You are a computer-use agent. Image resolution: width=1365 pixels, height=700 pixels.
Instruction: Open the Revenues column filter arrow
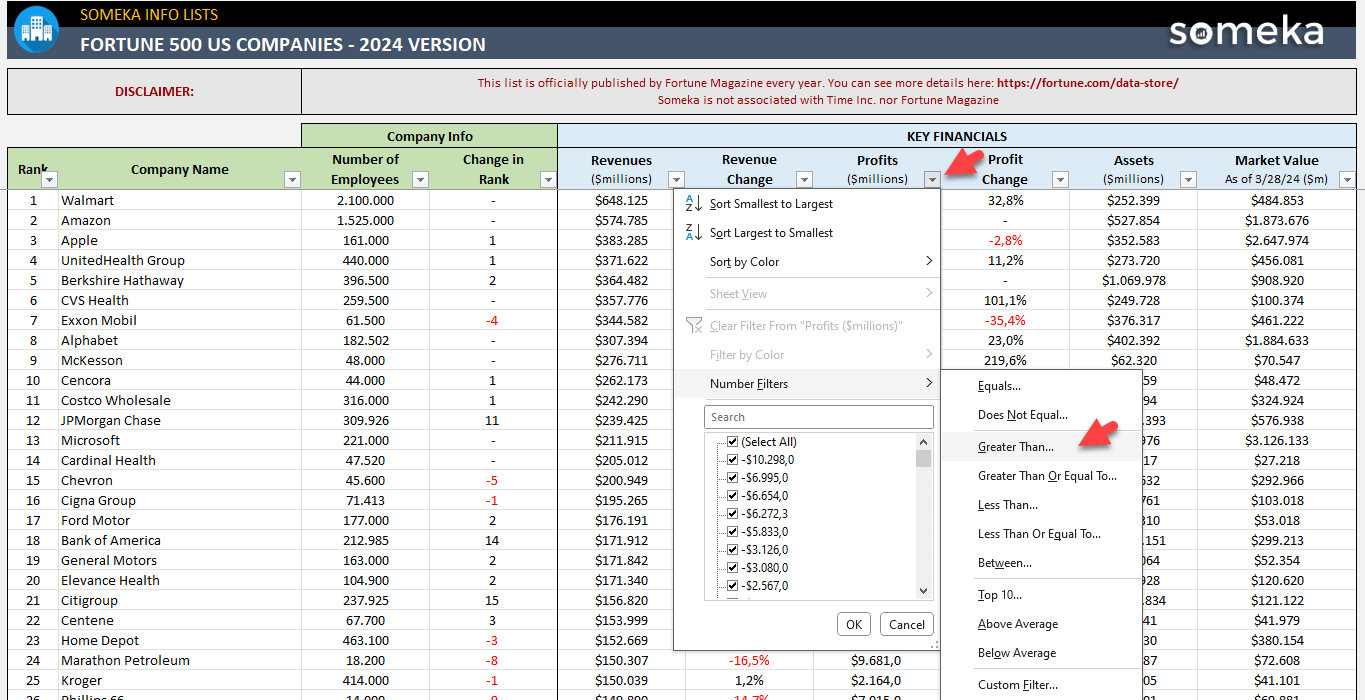click(x=676, y=180)
